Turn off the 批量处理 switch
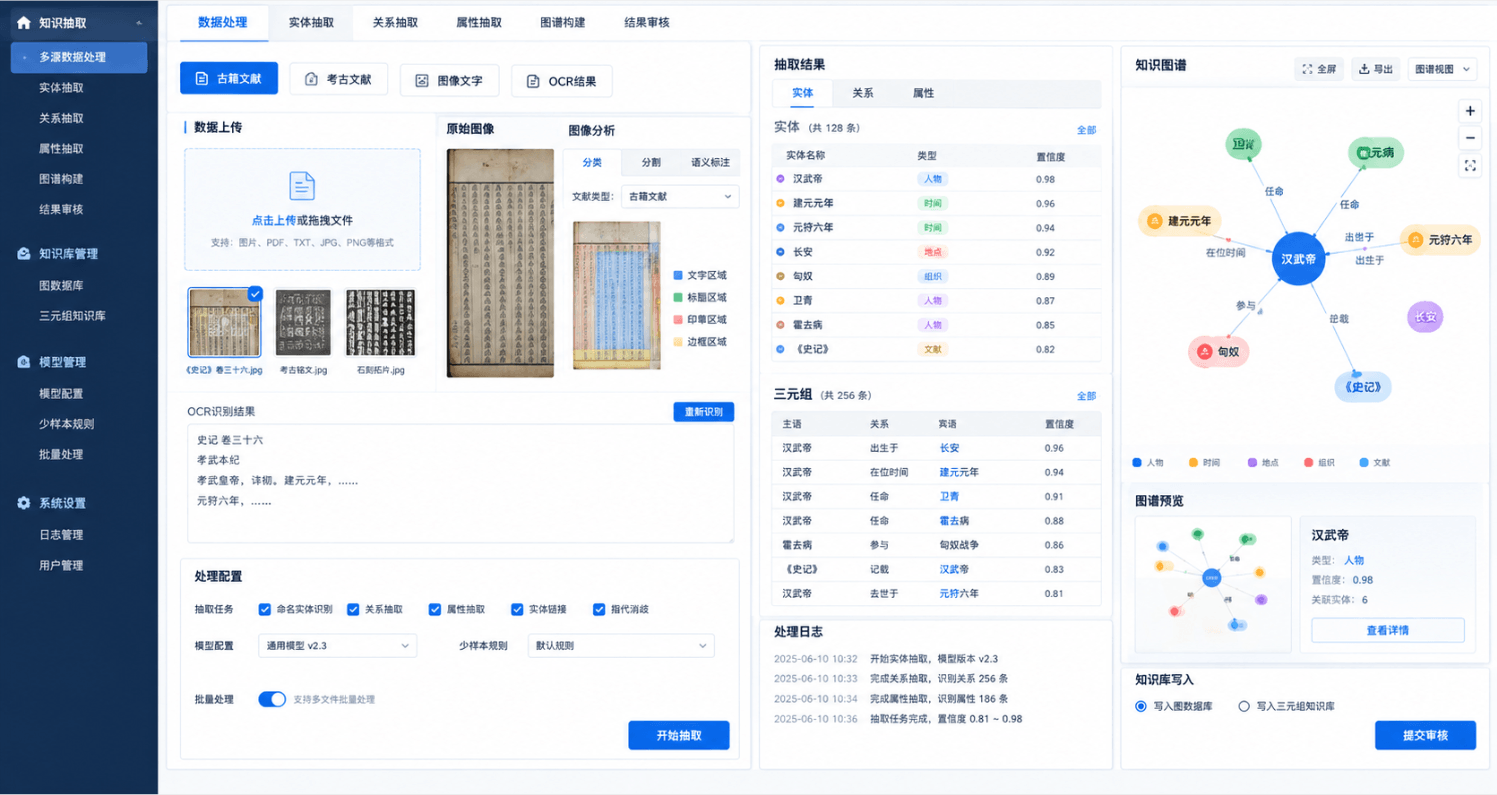 pyautogui.click(x=272, y=699)
